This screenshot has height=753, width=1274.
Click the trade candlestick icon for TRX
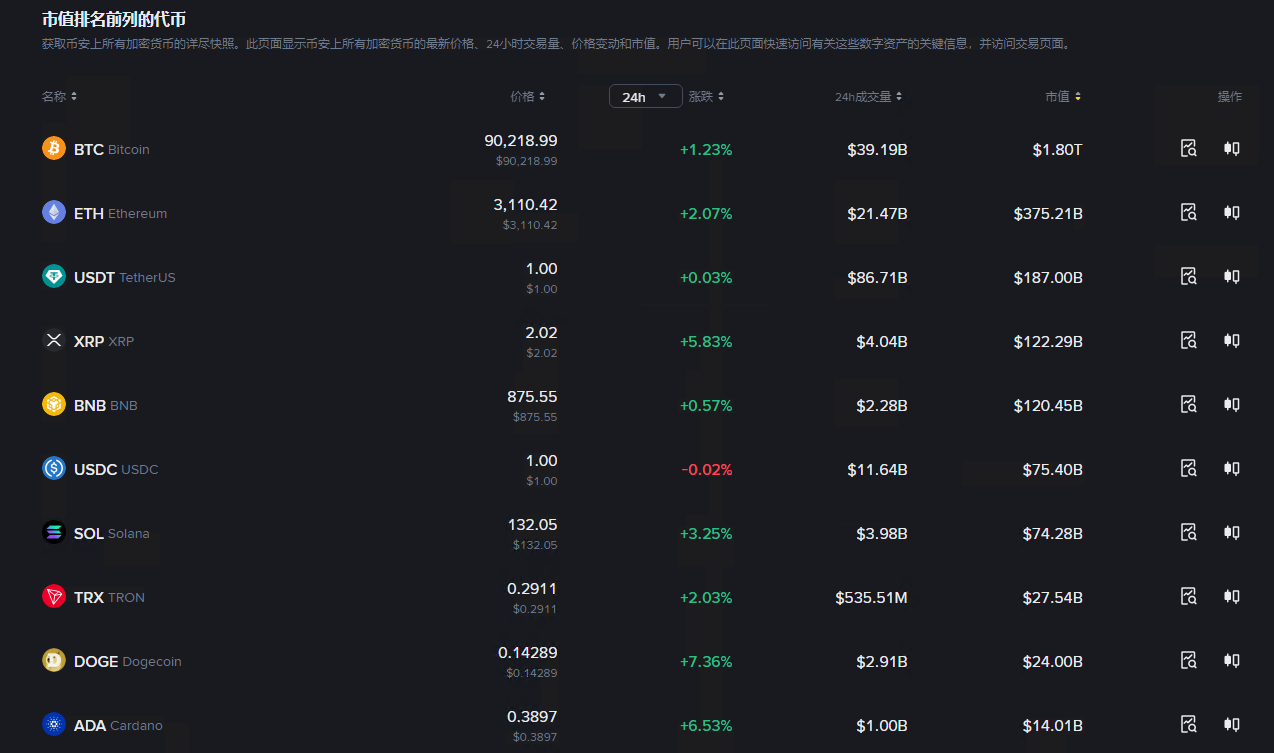click(1231, 597)
